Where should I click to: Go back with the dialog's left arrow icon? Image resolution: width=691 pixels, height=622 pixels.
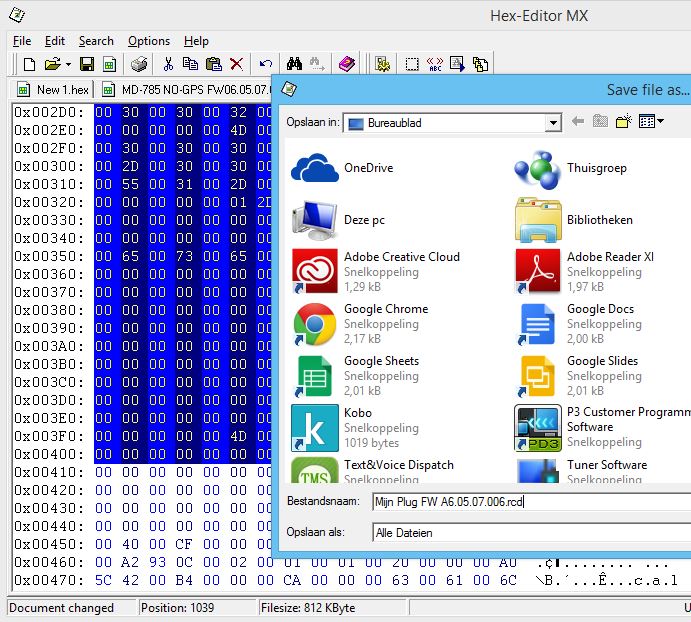pos(578,121)
